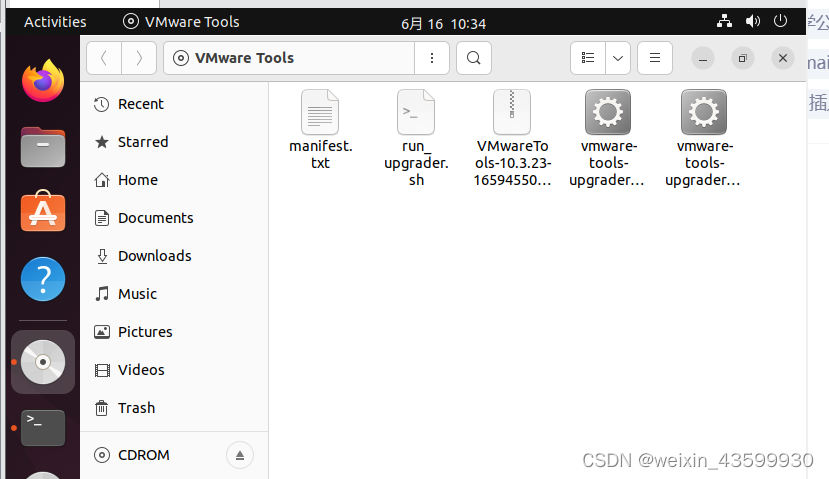
Task: Click the VMware Tools path bar location
Action: tap(289, 58)
